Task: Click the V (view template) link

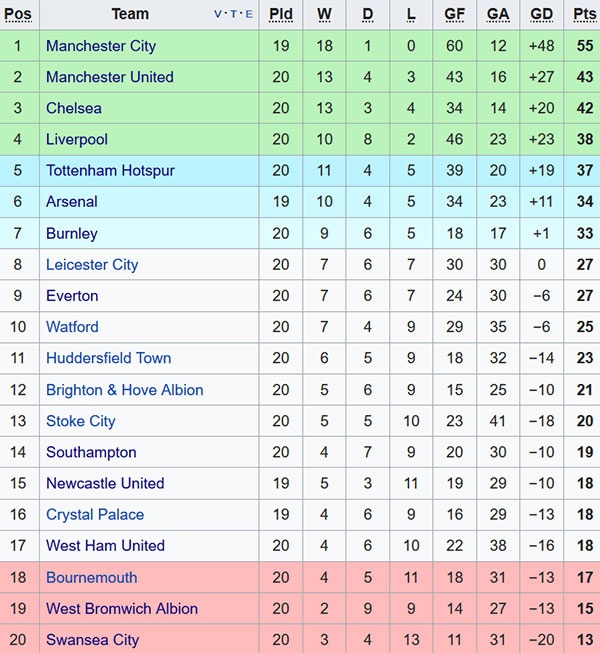Action: pos(219,15)
